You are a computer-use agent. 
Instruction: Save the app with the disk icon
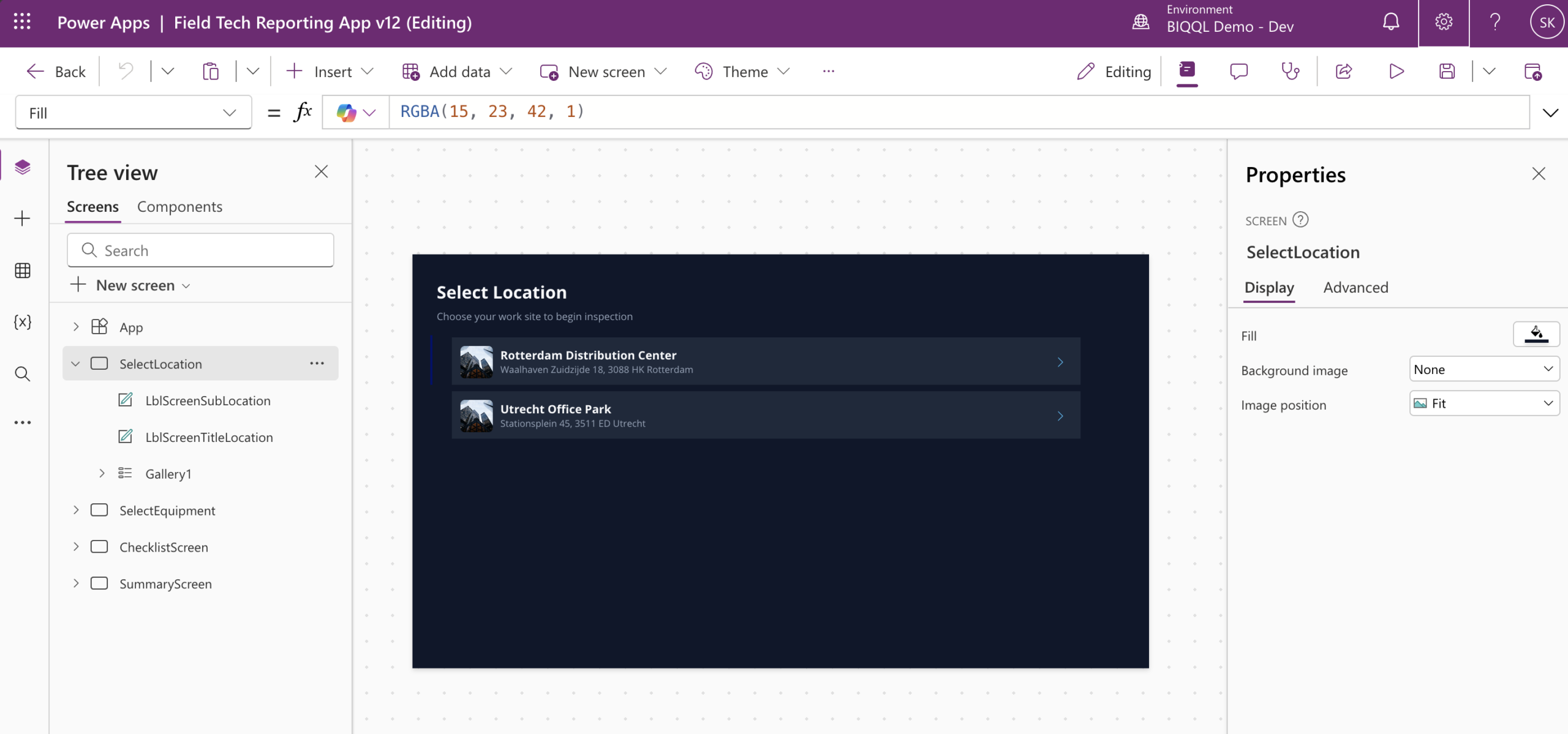[1447, 71]
